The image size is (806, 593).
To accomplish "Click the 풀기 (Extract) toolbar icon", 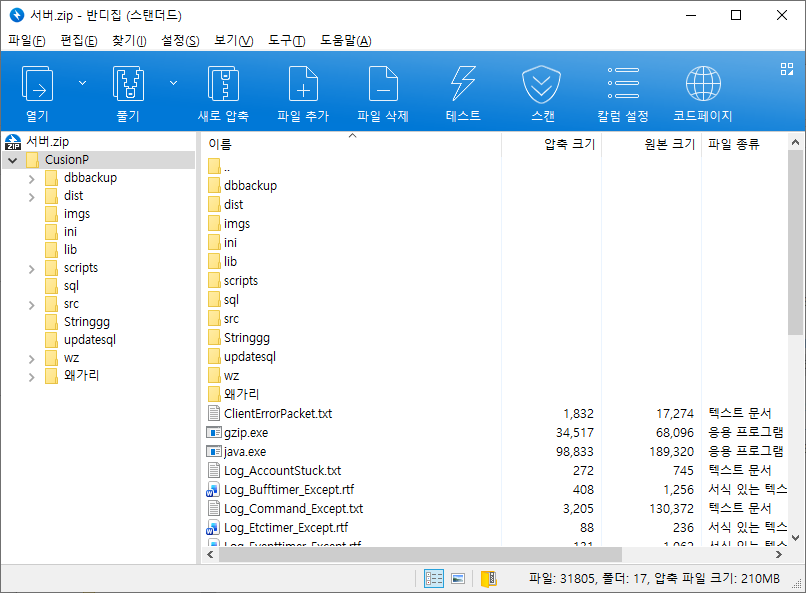I will (128, 83).
